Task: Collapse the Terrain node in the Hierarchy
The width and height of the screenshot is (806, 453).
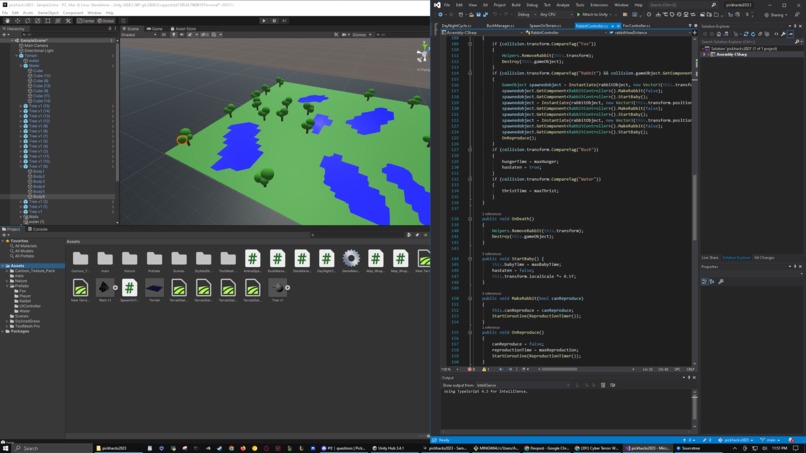Action: [x=16, y=56]
